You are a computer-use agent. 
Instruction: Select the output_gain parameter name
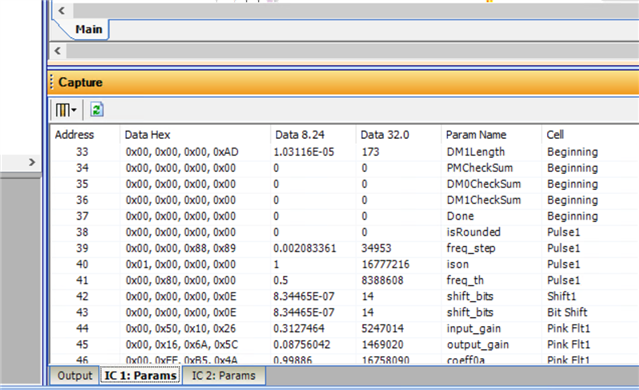click(478, 345)
